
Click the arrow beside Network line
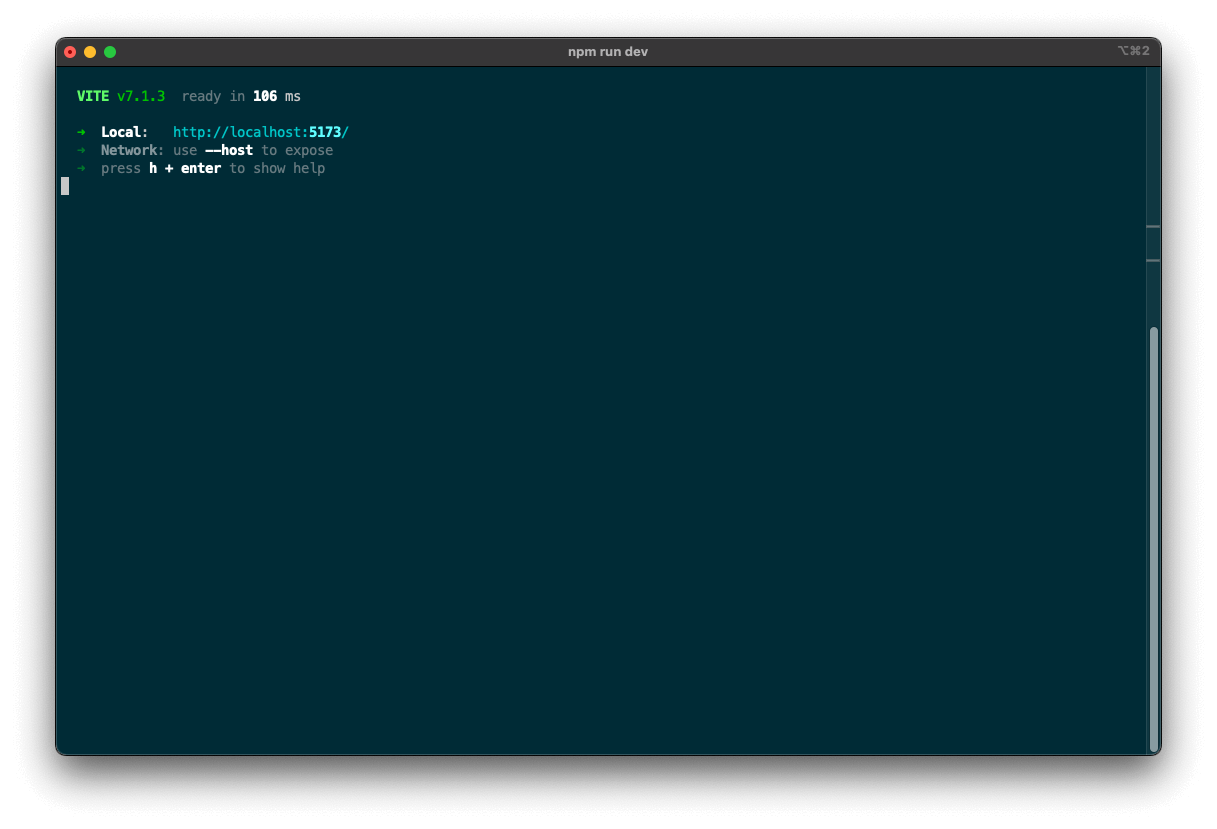coord(81,150)
